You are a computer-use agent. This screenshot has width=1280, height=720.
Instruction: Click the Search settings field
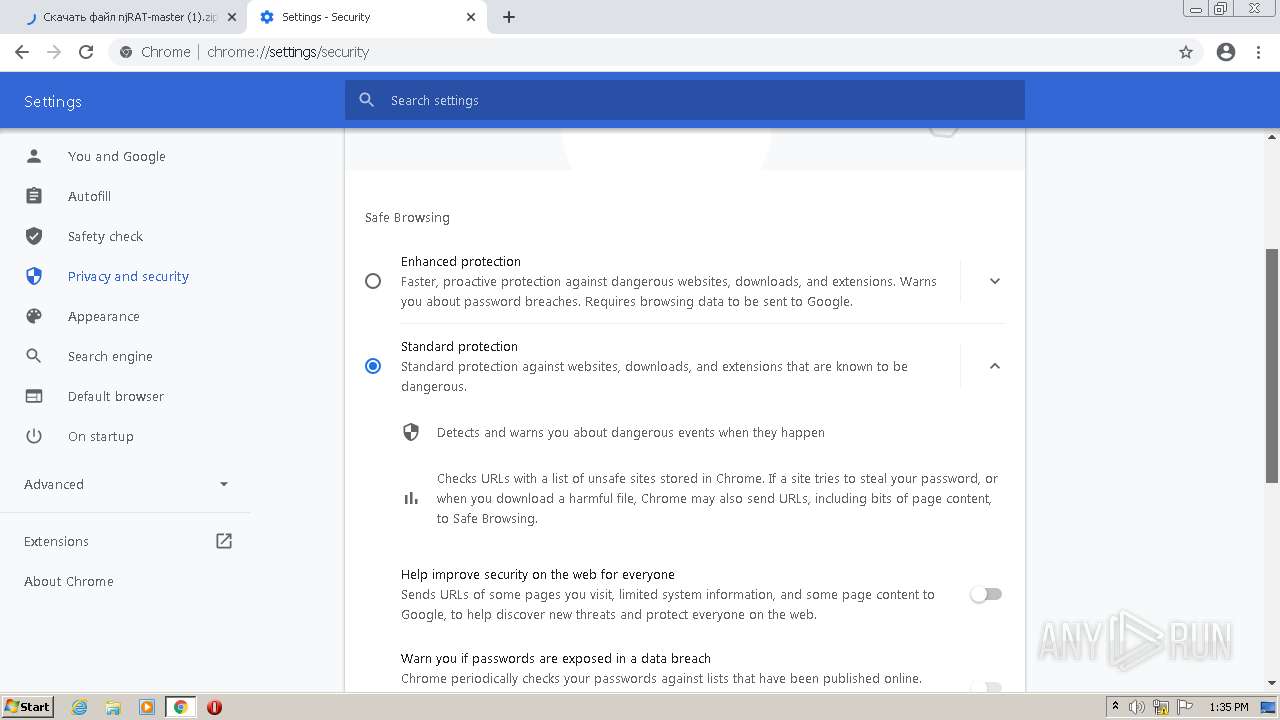point(685,100)
